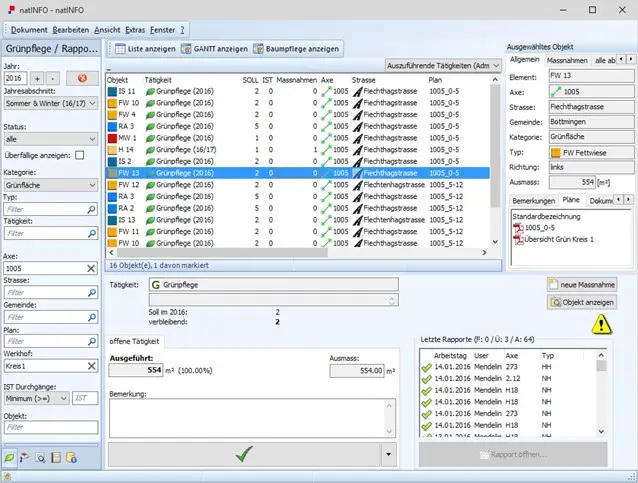
Task: Open the PDF Übersicht Grün Kreis 1
Action: pos(553,240)
